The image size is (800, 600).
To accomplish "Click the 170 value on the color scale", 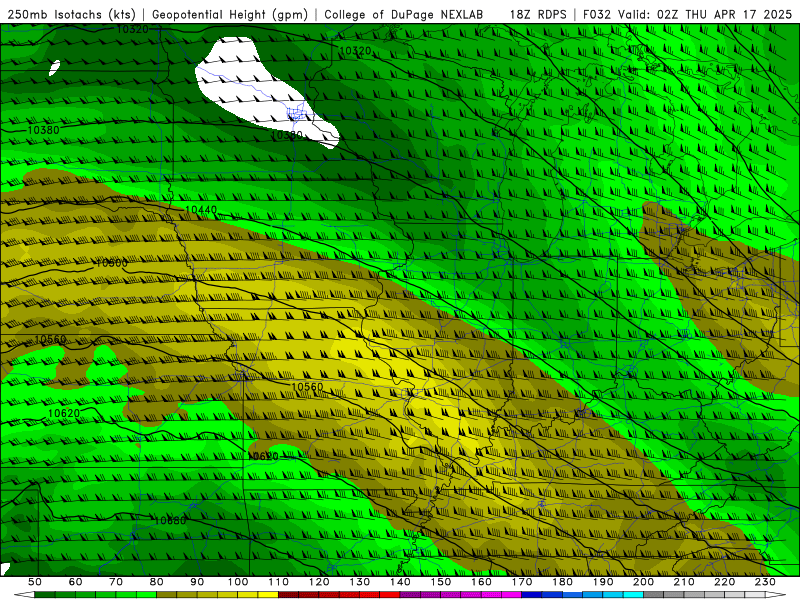I will pos(522,582).
